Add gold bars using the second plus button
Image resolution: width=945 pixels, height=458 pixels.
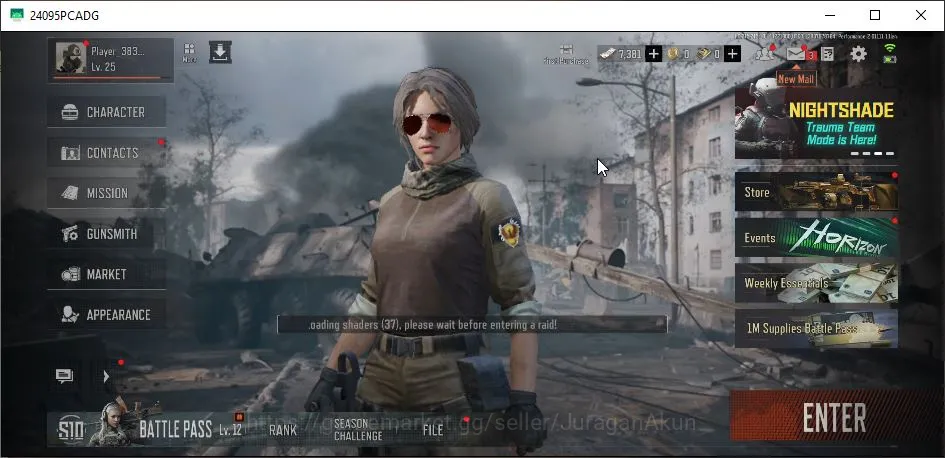point(732,54)
